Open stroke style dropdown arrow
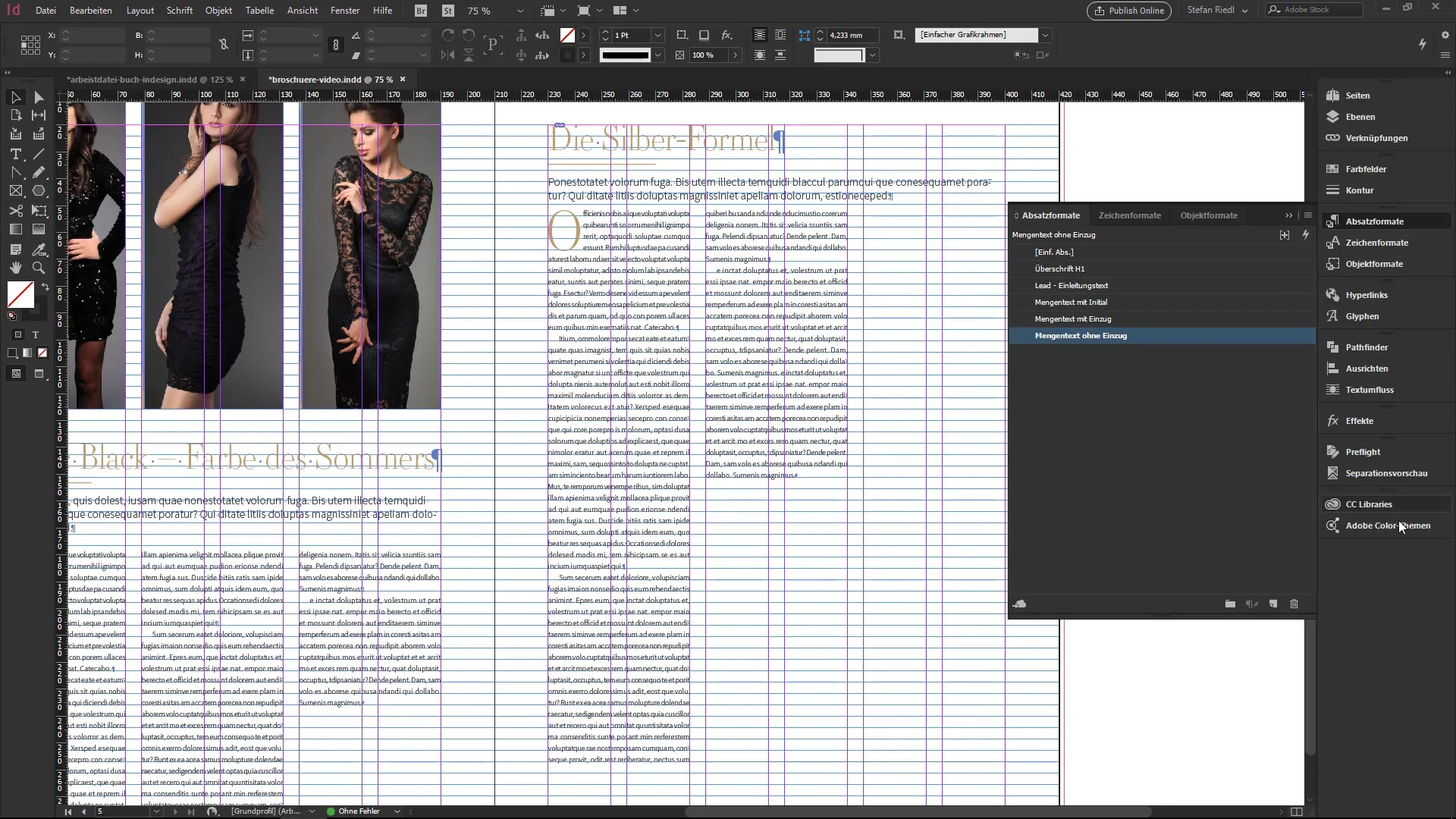The image size is (1456, 819). coord(657,55)
